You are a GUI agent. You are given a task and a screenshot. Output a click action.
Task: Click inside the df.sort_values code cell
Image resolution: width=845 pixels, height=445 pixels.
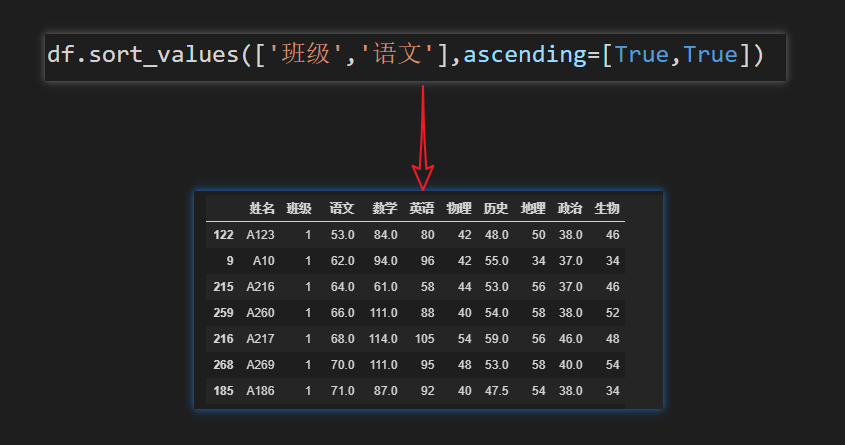click(x=415, y=57)
